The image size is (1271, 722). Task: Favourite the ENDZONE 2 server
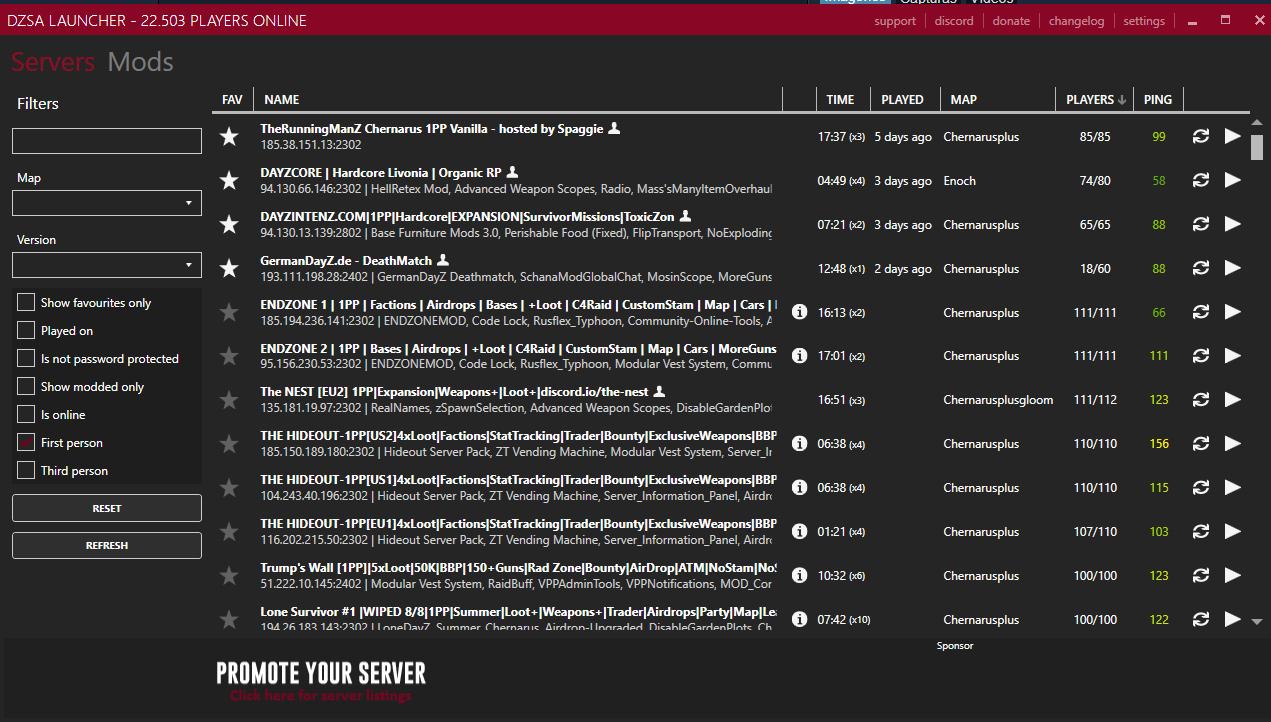[x=229, y=356]
